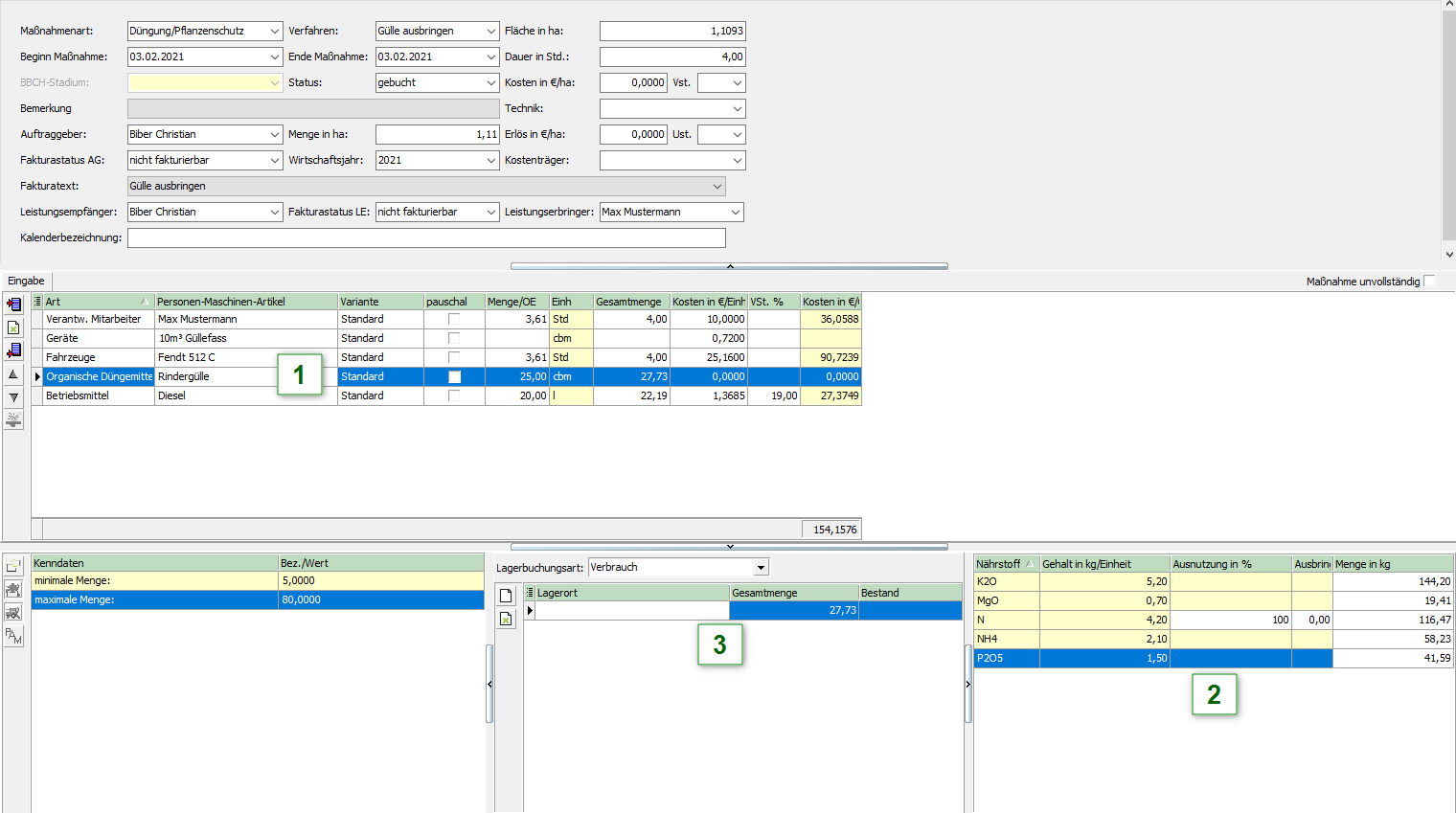Sort by the Nährstoff column header
Image resolution: width=1456 pixels, height=813 pixels.
pos(998,564)
